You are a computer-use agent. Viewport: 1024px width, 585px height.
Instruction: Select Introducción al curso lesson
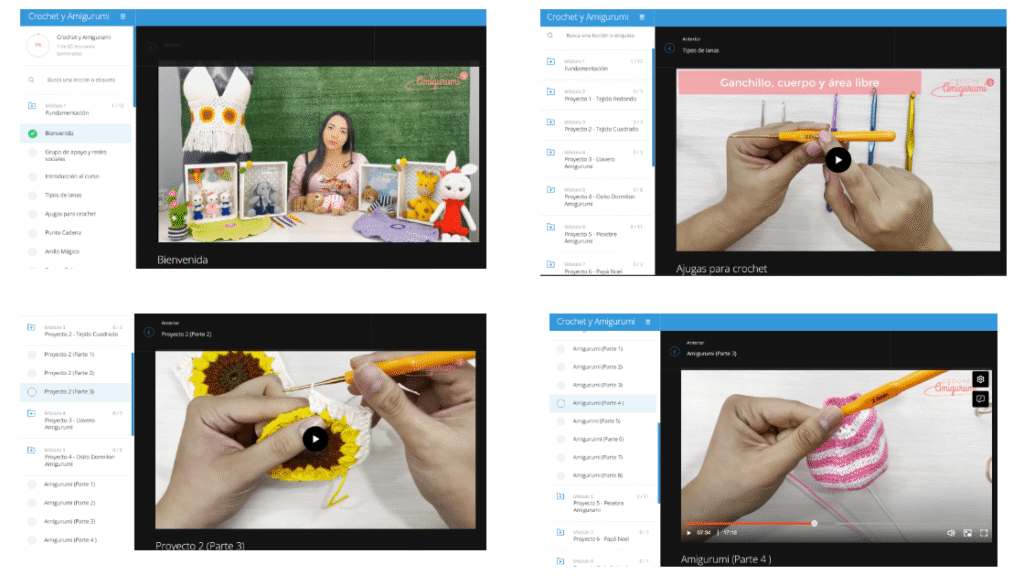click(x=71, y=176)
